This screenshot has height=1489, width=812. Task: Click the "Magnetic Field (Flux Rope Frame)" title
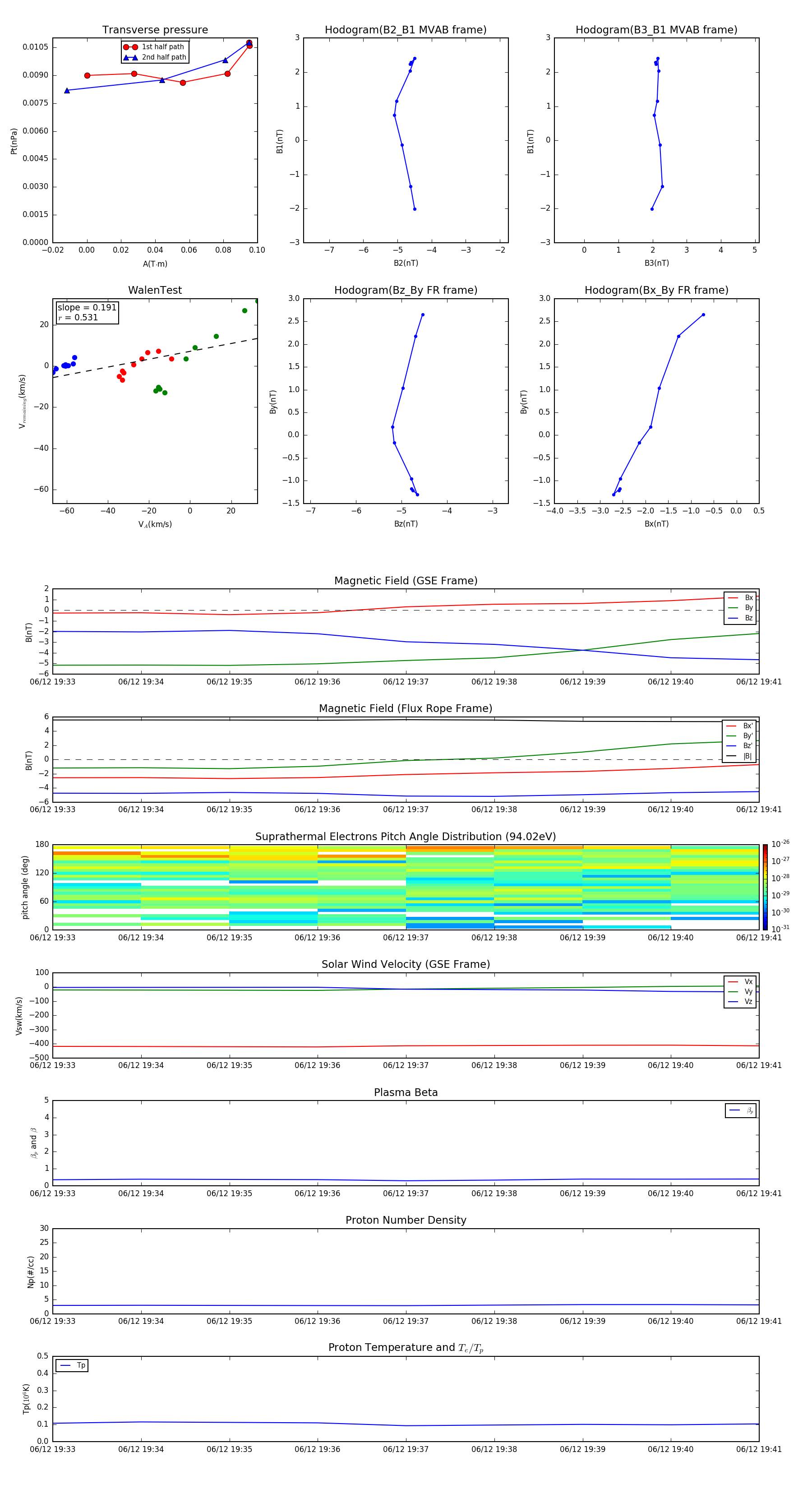coord(406,709)
